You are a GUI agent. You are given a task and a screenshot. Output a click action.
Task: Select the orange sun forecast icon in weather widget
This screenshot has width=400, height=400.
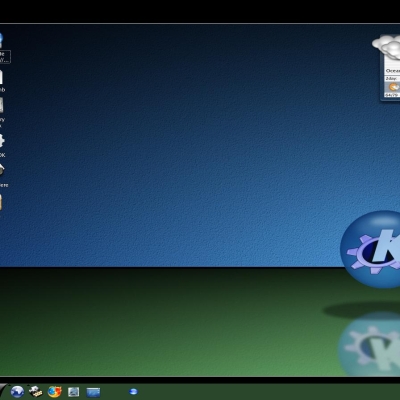[394, 87]
